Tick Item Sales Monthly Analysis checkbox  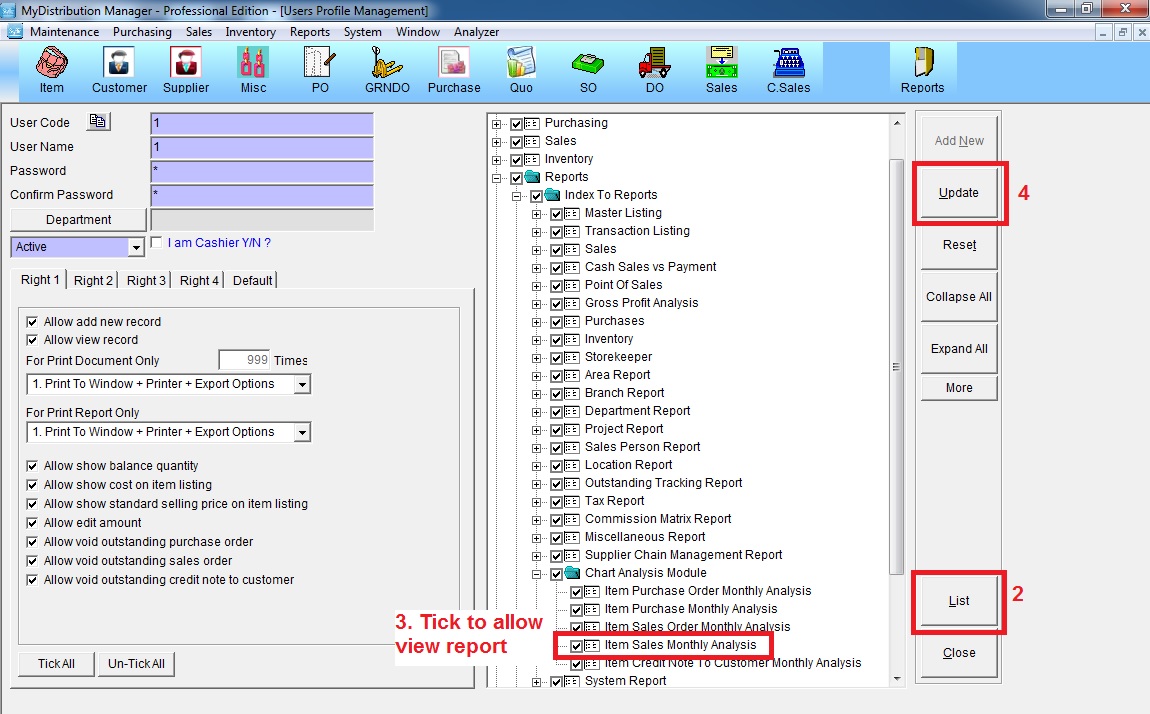577,645
